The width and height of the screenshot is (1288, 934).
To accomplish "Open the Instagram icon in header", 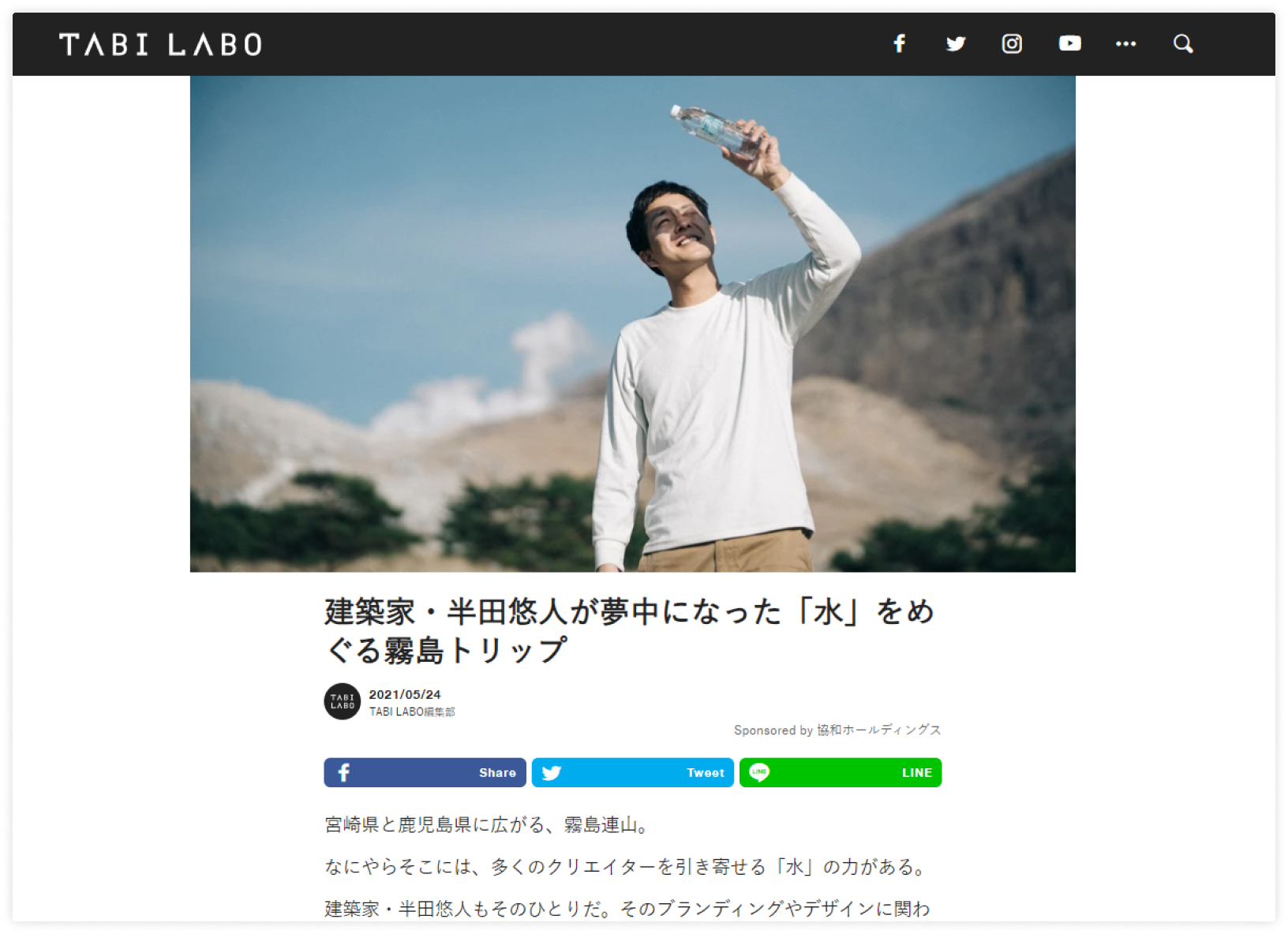I will [x=1012, y=43].
